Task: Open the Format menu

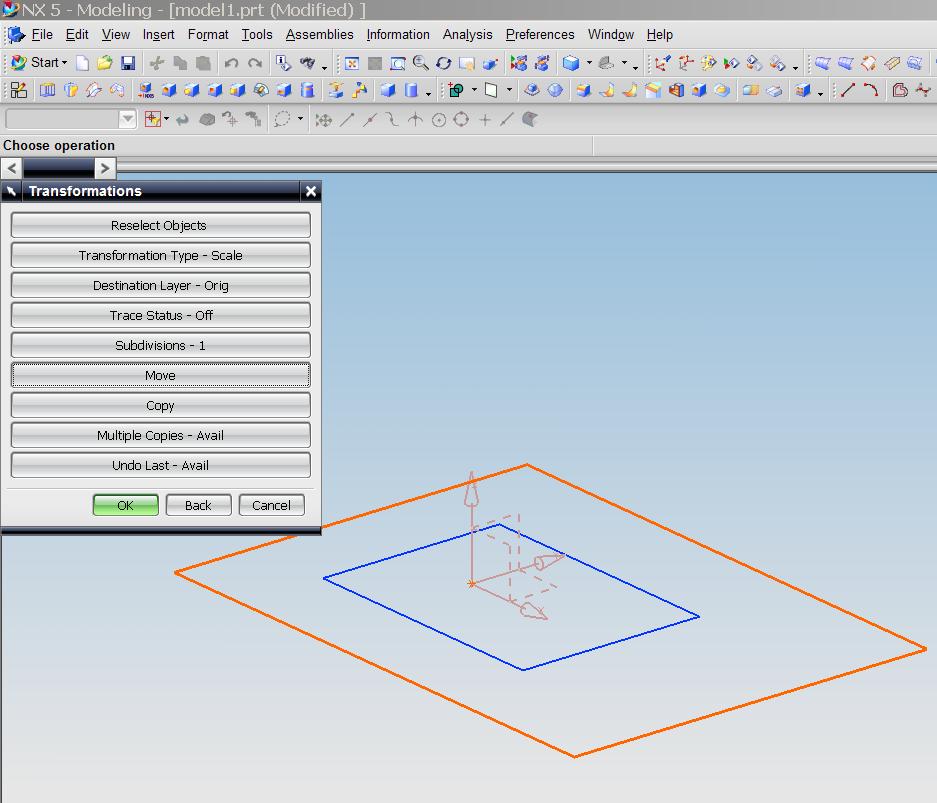Action: pyautogui.click(x=208, y=35)
